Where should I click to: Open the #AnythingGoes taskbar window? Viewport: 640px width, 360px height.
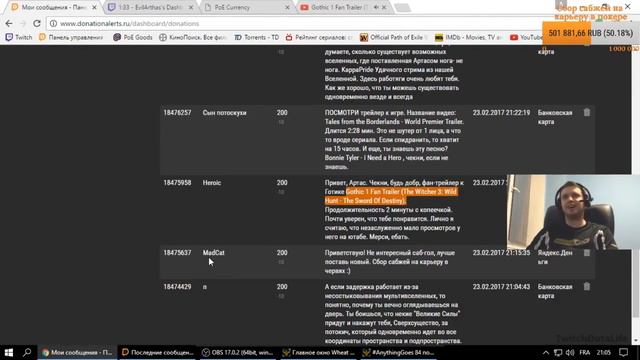tap(398, 352)
